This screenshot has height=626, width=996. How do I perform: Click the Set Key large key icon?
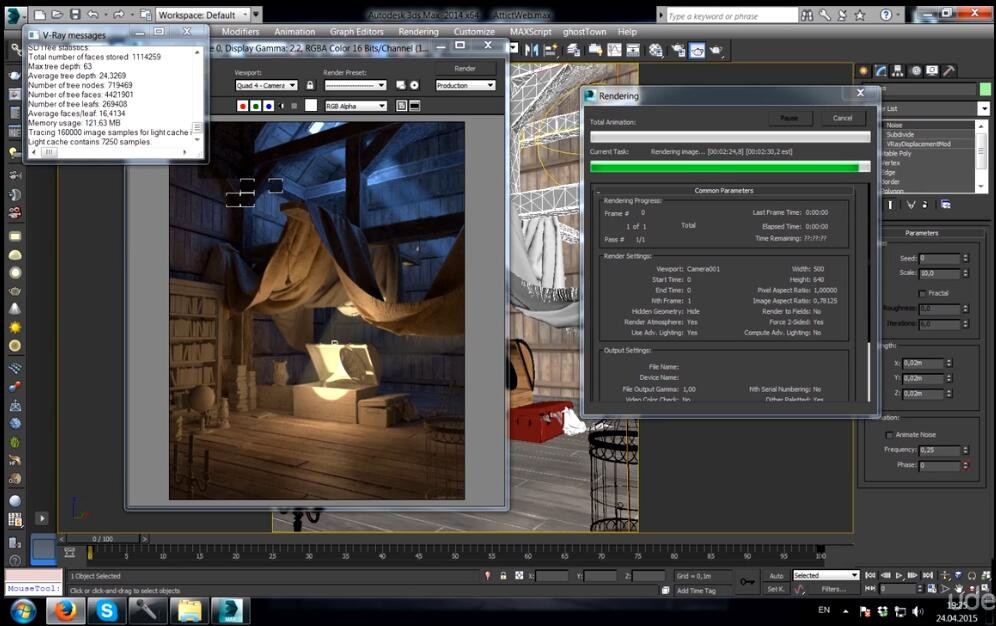[x=748, y=582]
